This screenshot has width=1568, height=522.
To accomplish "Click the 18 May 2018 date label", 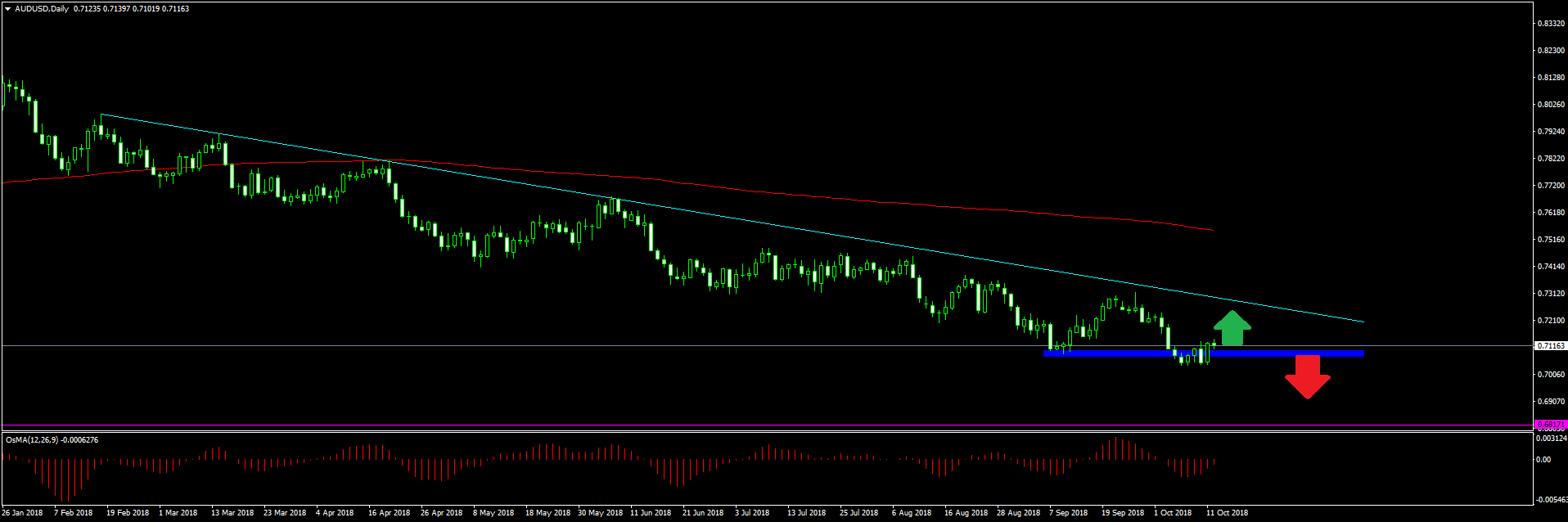I will (x=548, y=513).
